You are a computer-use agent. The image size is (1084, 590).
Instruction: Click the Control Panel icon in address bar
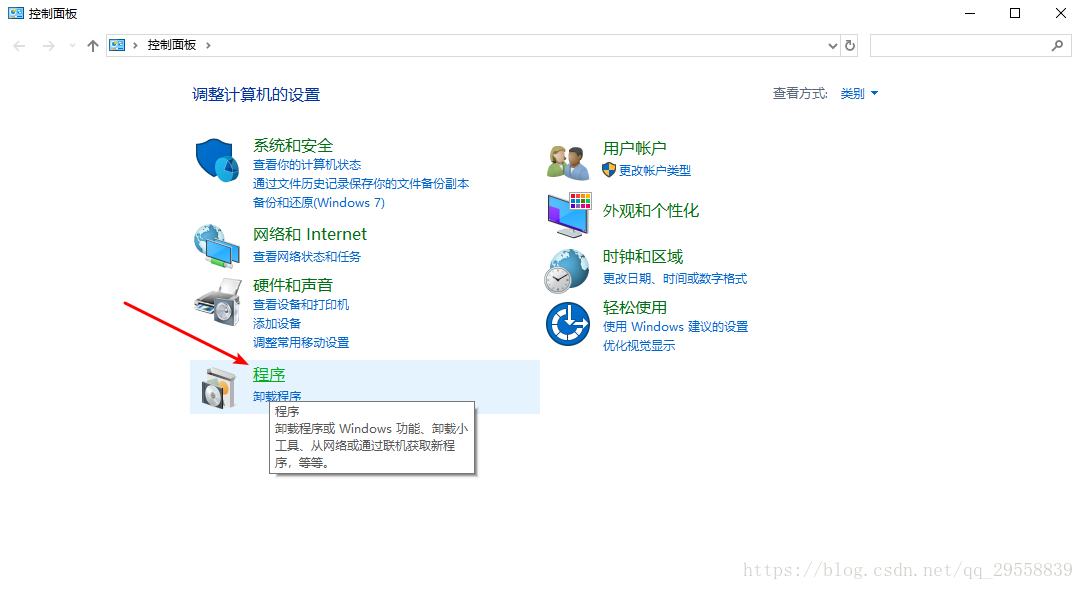(x=118, y=45)
